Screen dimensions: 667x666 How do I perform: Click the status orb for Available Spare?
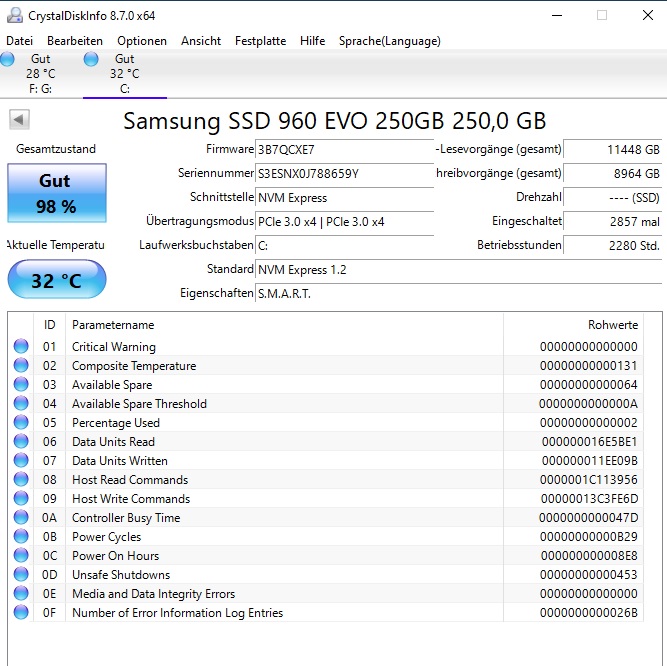(x=21, y=384)
